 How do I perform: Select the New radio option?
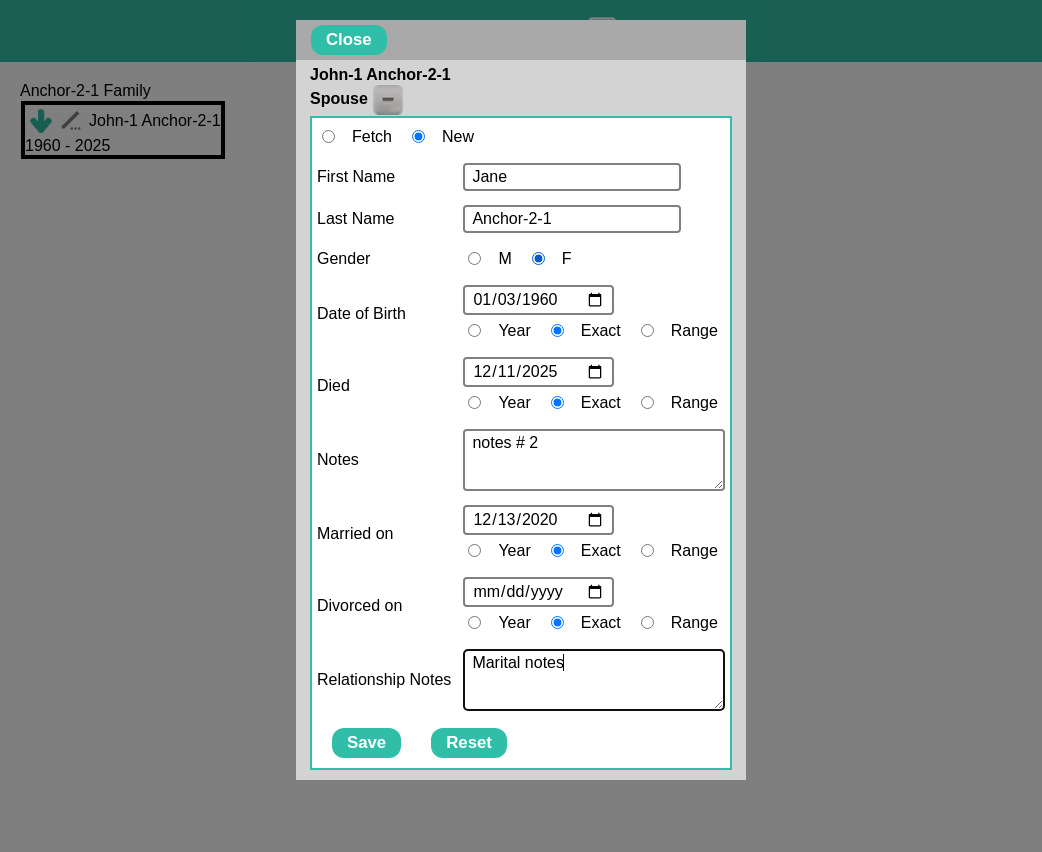point(418,137)
